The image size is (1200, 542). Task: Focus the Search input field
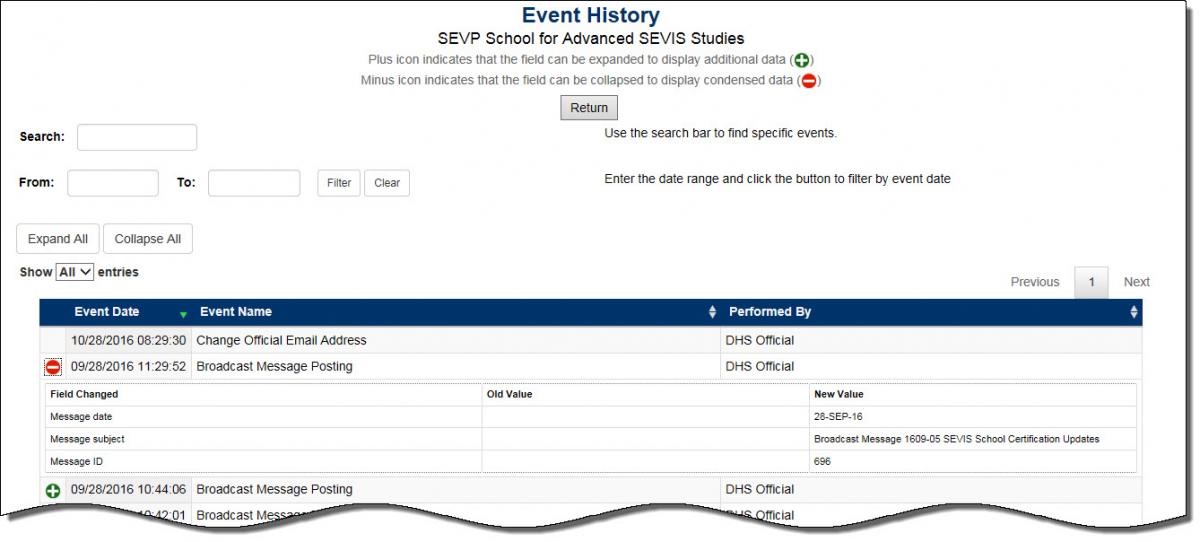pyautogui.click(x=137, y=137)
